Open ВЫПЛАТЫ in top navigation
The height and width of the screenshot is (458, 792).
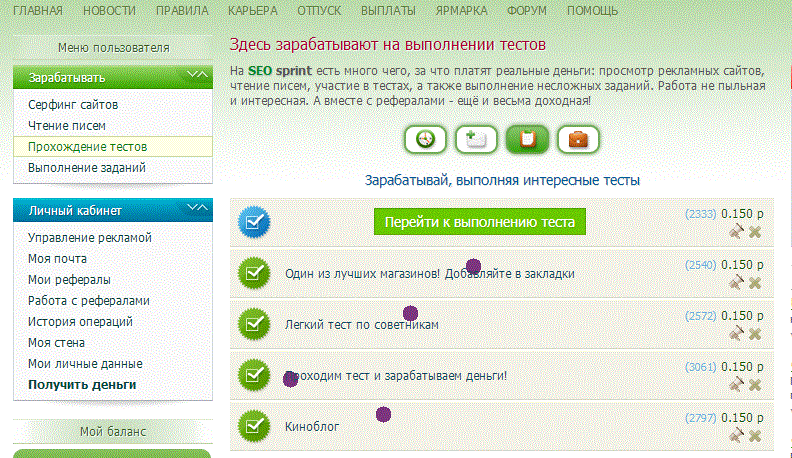pyautogui.click(x=388, y=11)
